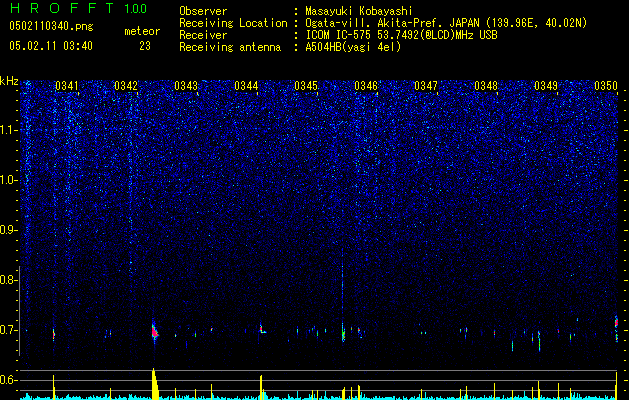The height and width of the screenshot is (400, 629).
Task: Click the 0.7 kHz frequency axis label
Action: [8, 330]
